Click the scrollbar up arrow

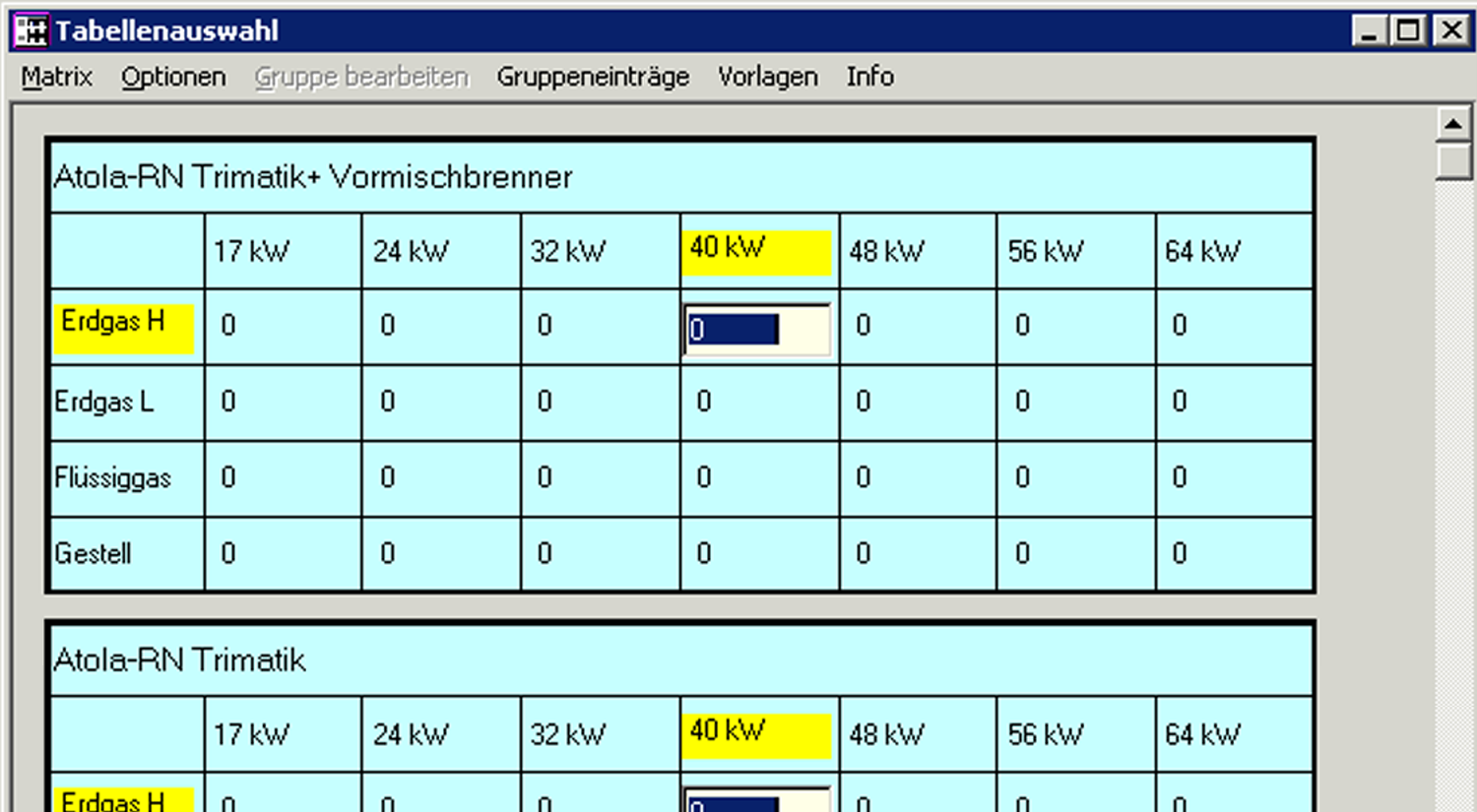(1453, 124)
